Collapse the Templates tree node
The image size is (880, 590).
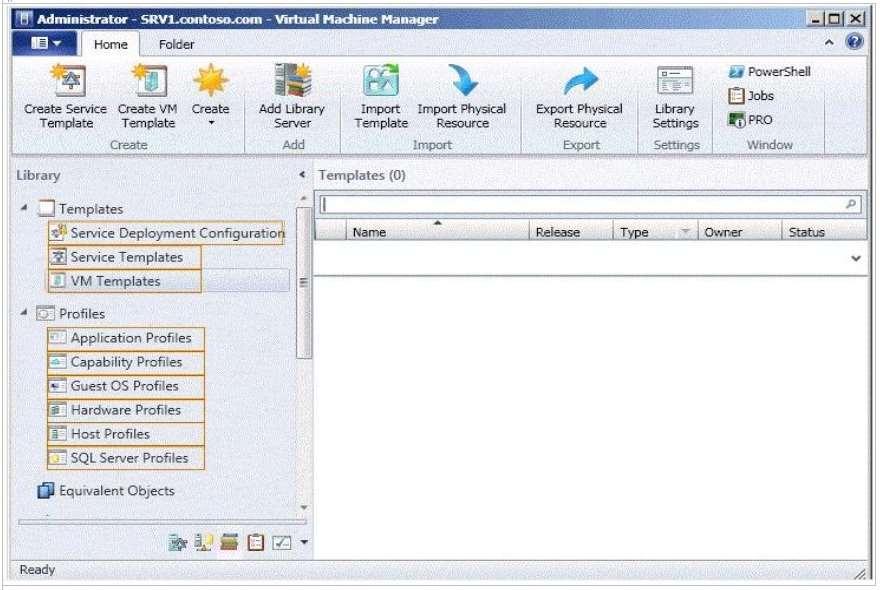(x=24, y=208)
